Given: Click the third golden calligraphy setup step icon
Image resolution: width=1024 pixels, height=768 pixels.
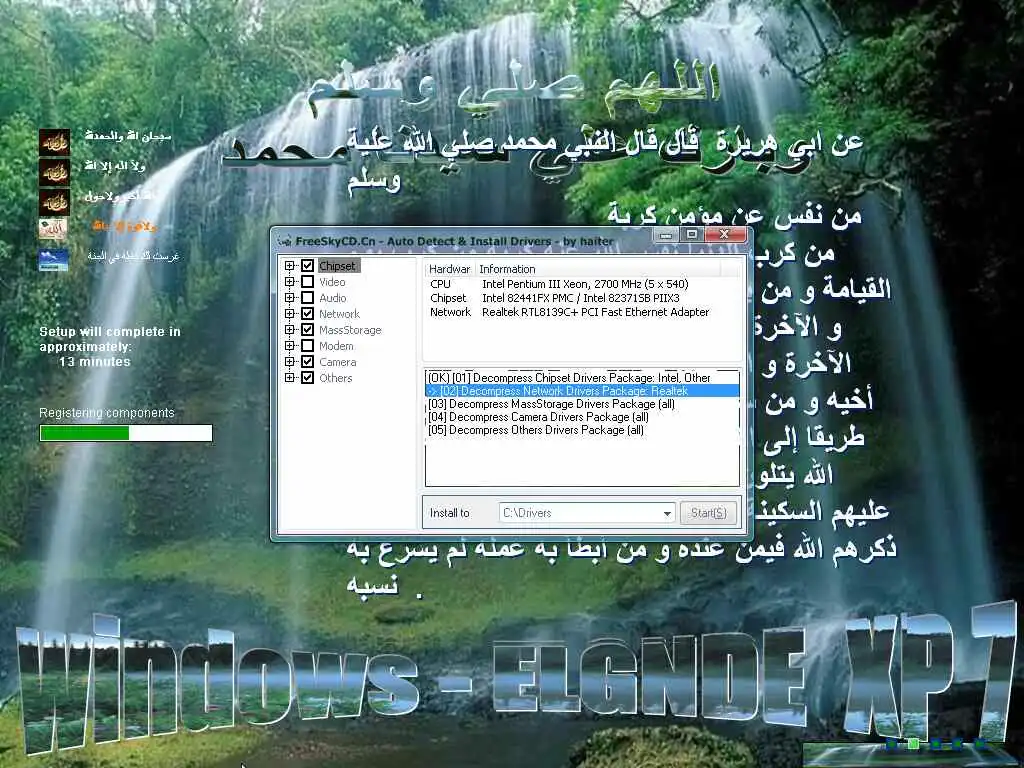Looking at the screenshot, I should [54, 202].
